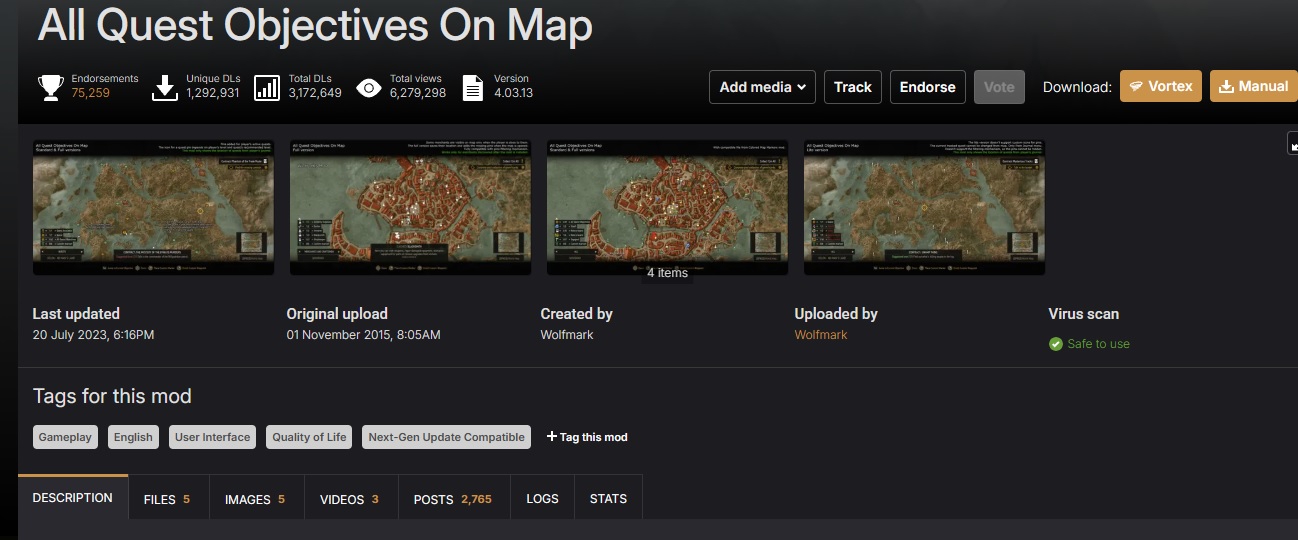Click the Total views eye icon
Viewport: 1298px width, 540px height.
coord(369,87)
